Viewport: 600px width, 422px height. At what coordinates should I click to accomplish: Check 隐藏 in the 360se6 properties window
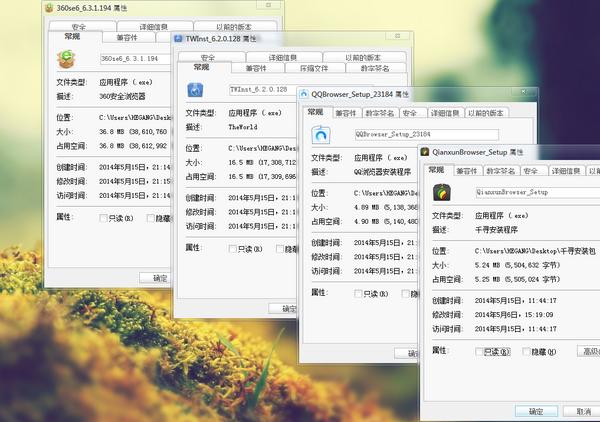pyautogui.click(x=150, y=218)
